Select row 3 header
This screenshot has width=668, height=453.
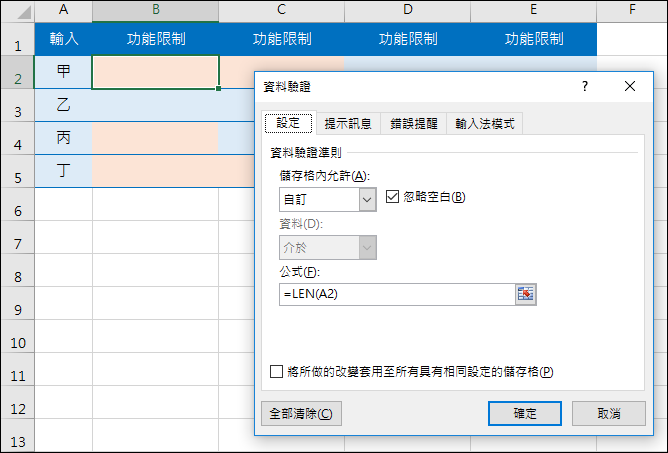click(x=17, y=106)
